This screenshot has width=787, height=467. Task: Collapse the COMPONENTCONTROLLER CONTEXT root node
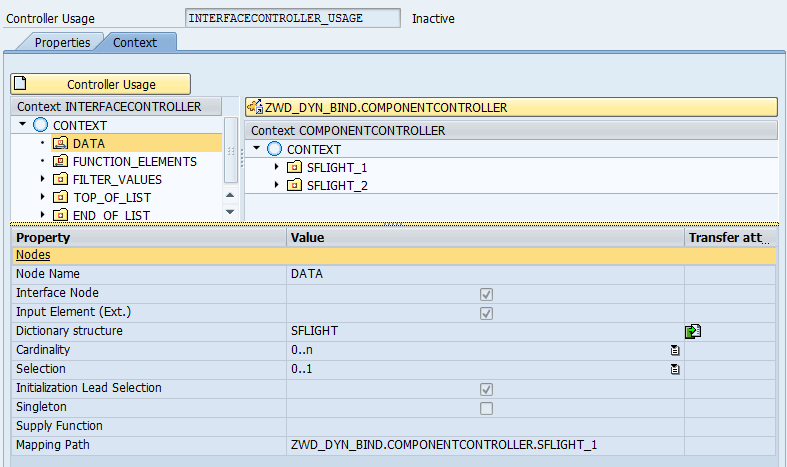point(256,148)
